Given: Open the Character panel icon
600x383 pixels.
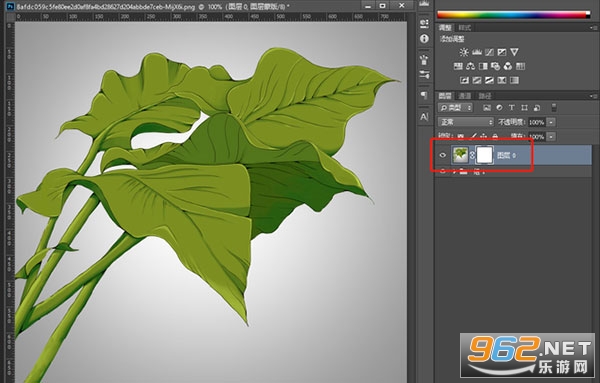Looking at the screenshot, I should point(424,117).
